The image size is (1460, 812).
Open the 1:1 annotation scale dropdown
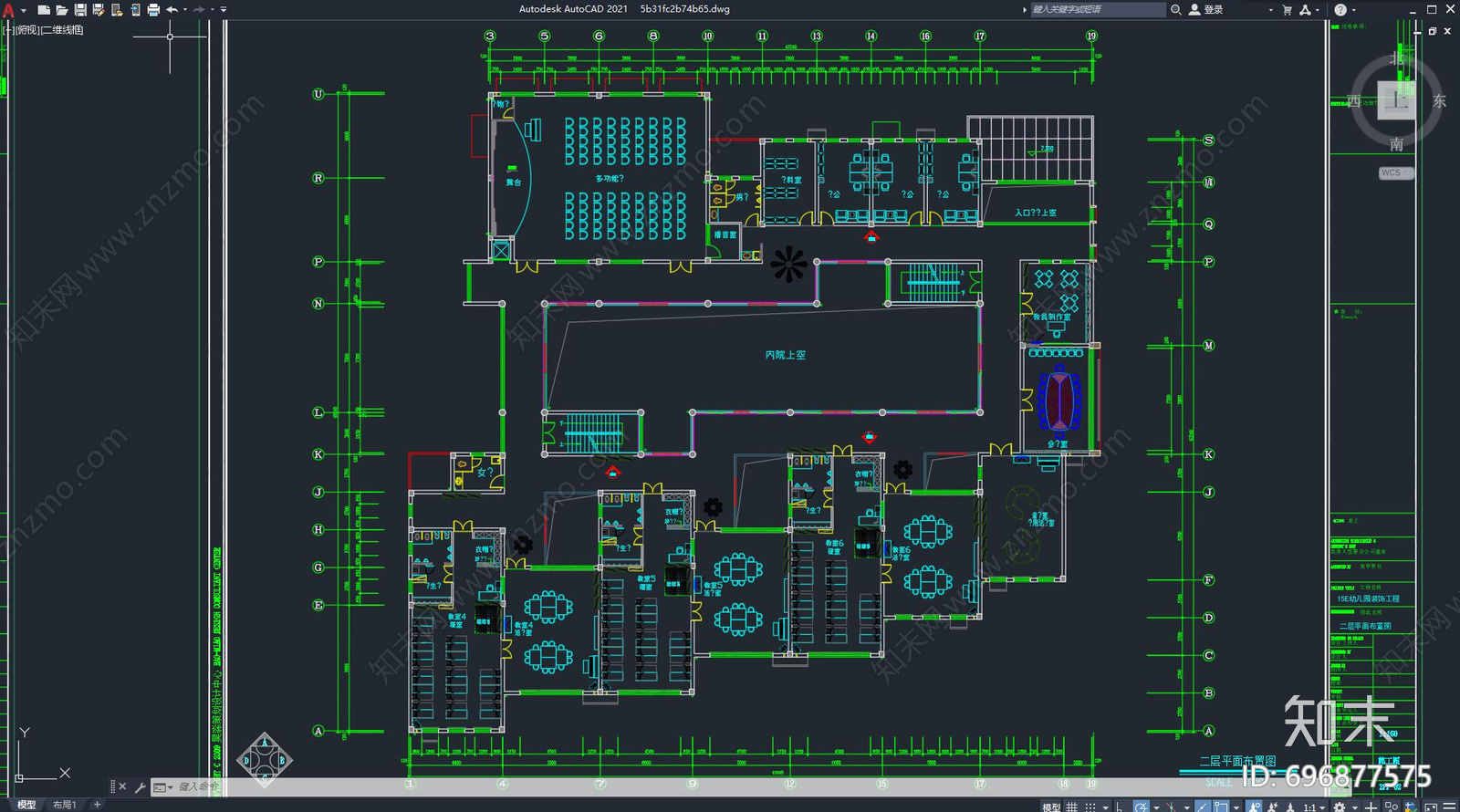(x=1313, y=806)
